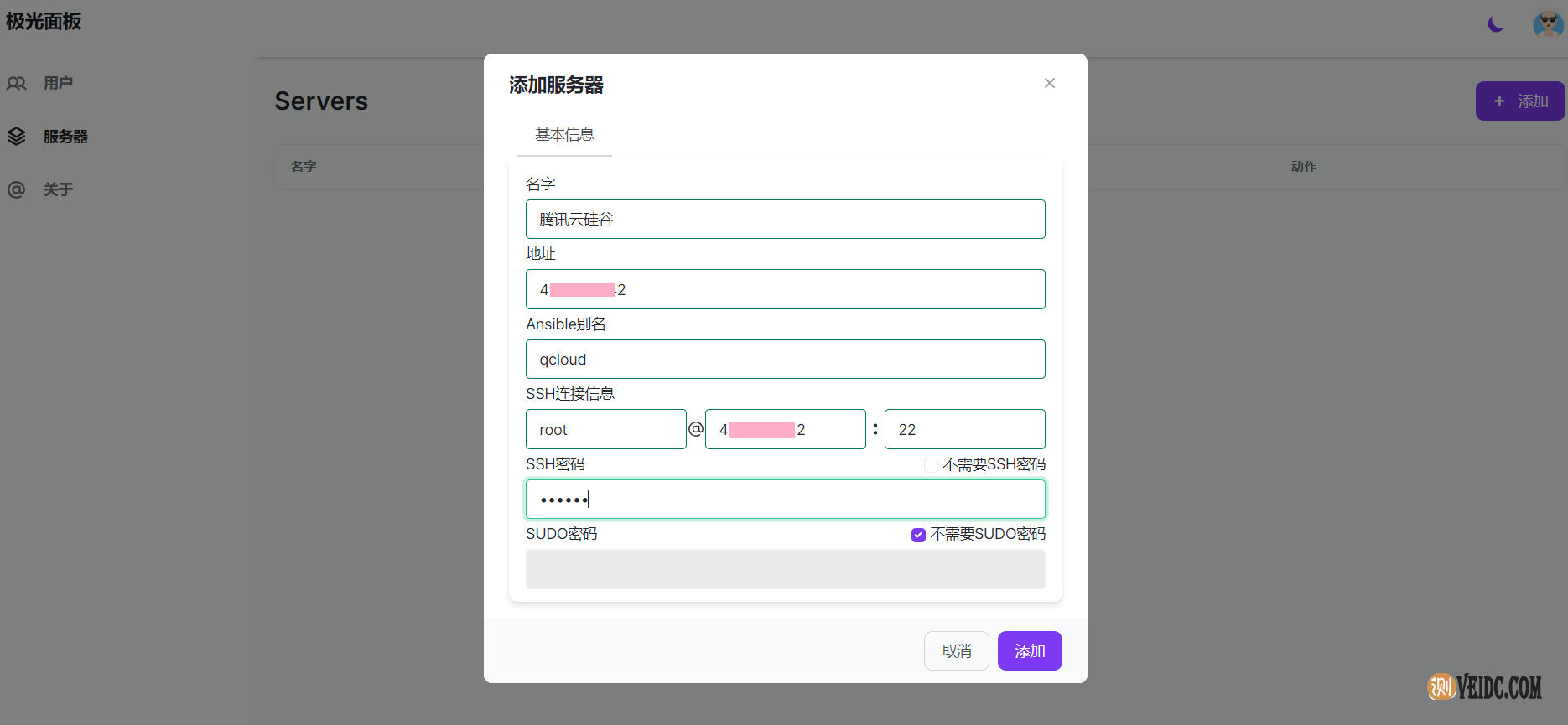Click the purple 添加 button in dialog
The width and height of the screenshot is (1568, 725).
pos(1030,651)
